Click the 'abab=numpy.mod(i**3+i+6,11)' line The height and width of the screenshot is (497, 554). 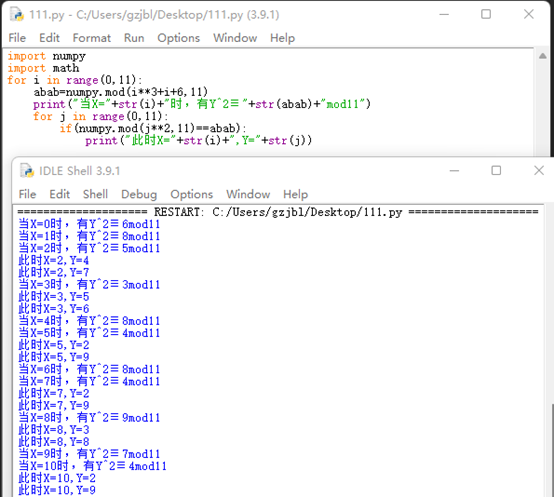click(x=120, y=92)
